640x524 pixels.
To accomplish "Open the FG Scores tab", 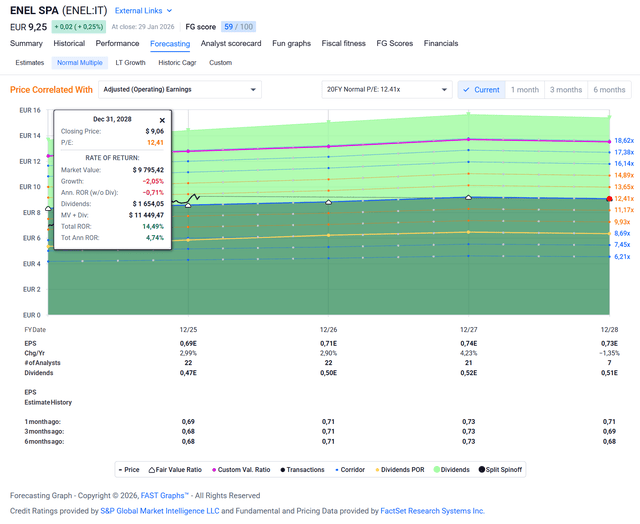I will click(395, 43).
